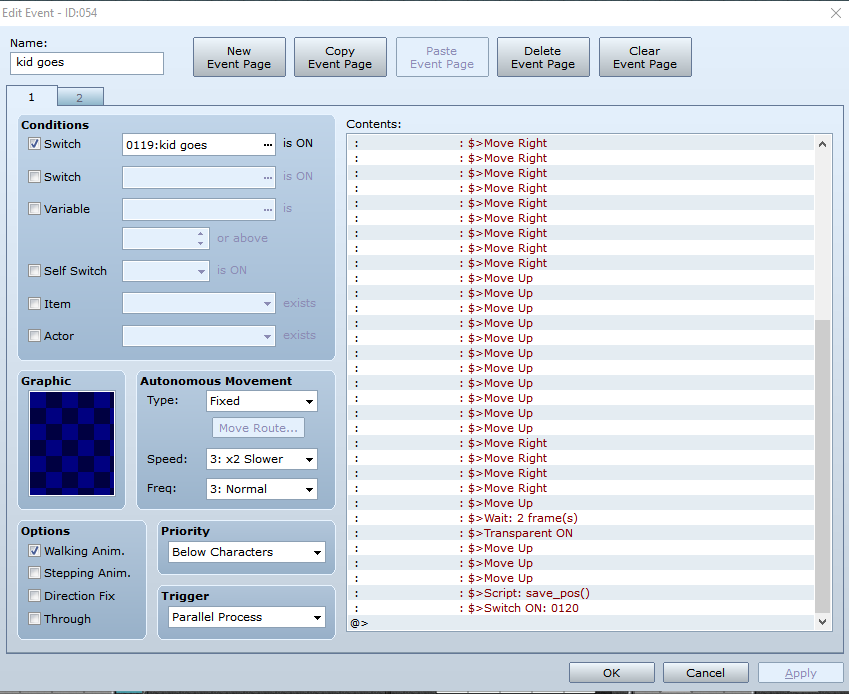Select event page 1 tab
Image resolution: width=849 pixels, height=694 pixels.
coord(32,96)
